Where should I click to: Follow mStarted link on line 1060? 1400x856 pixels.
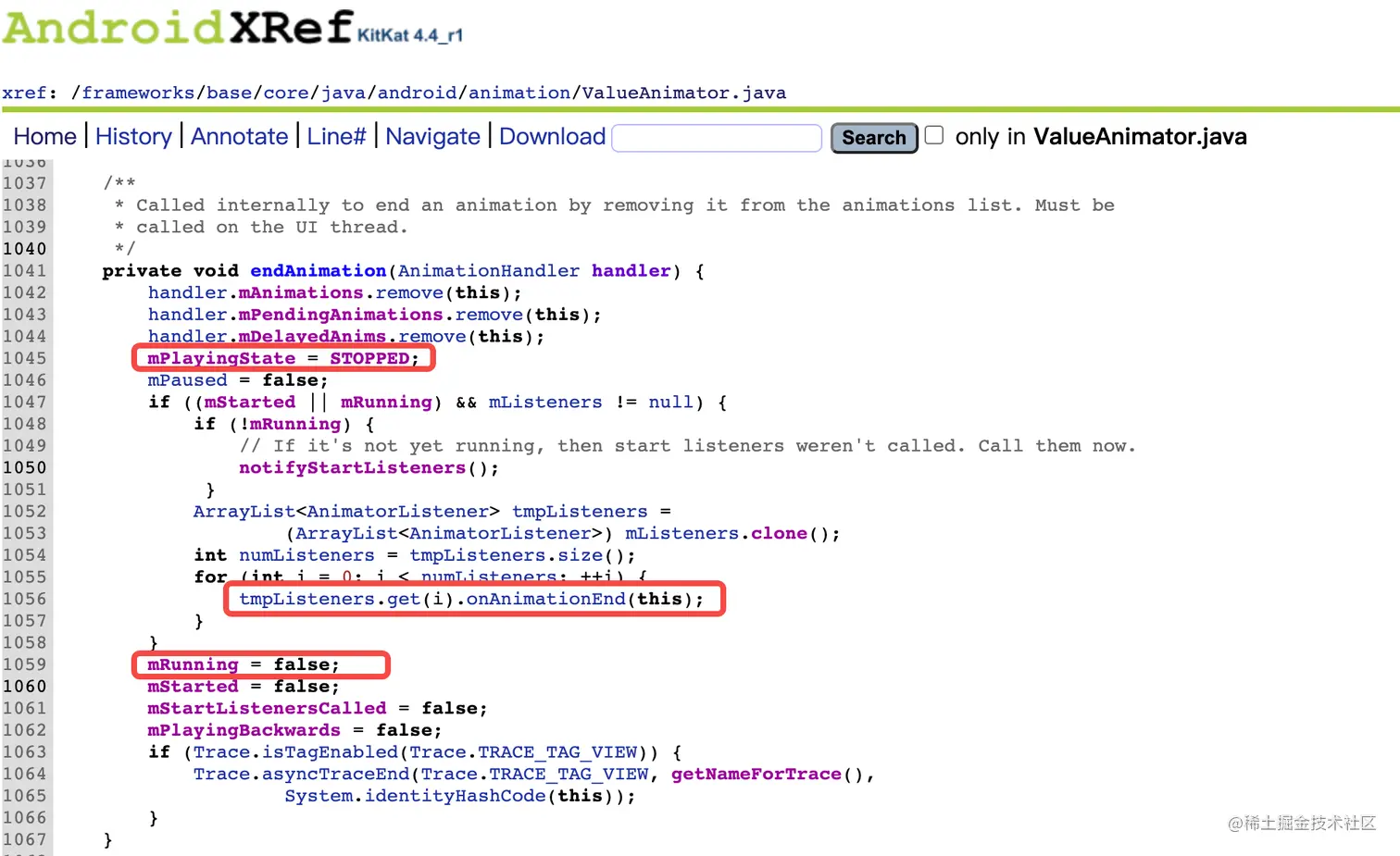[x=193, y=687]
